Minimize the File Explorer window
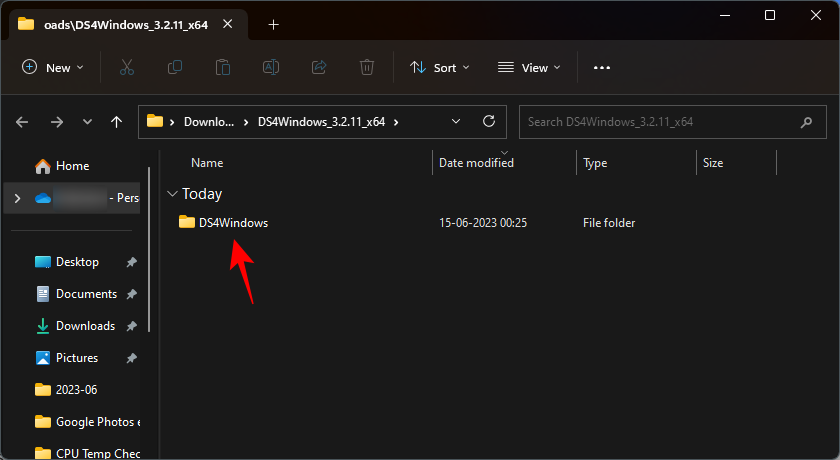Screen dimensions: 840x460 click(x=725, y=15)
